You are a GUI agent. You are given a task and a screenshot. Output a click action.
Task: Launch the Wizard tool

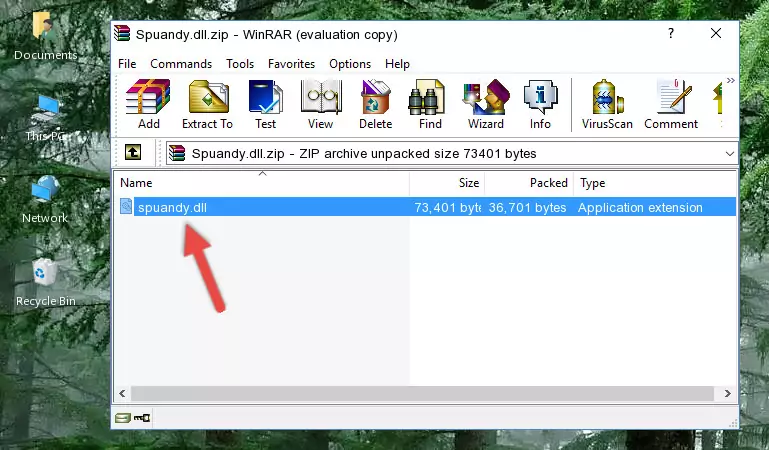click(x=486, y=104)
